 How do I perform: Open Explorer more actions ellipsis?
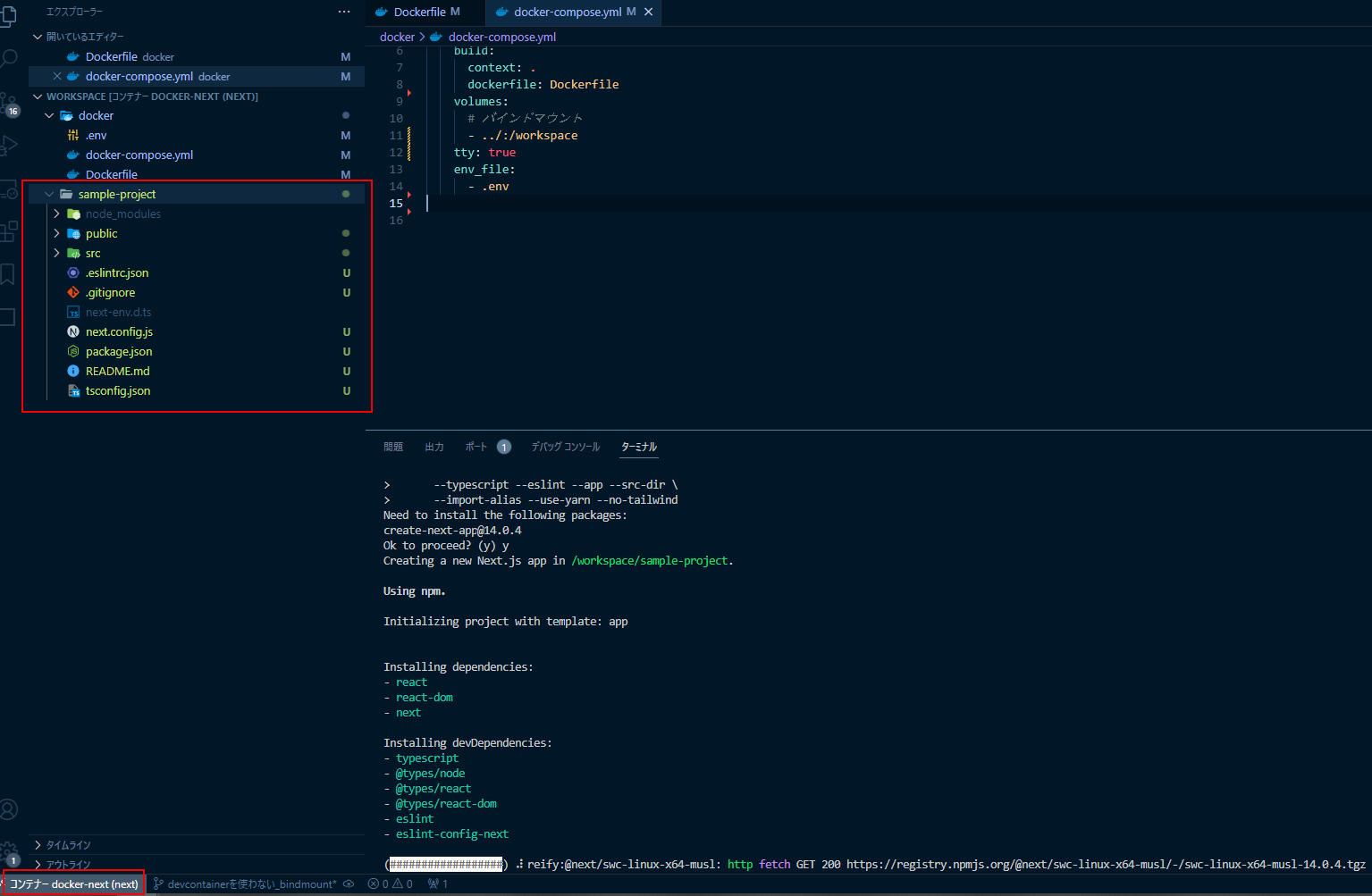click(x=344, y=12)
